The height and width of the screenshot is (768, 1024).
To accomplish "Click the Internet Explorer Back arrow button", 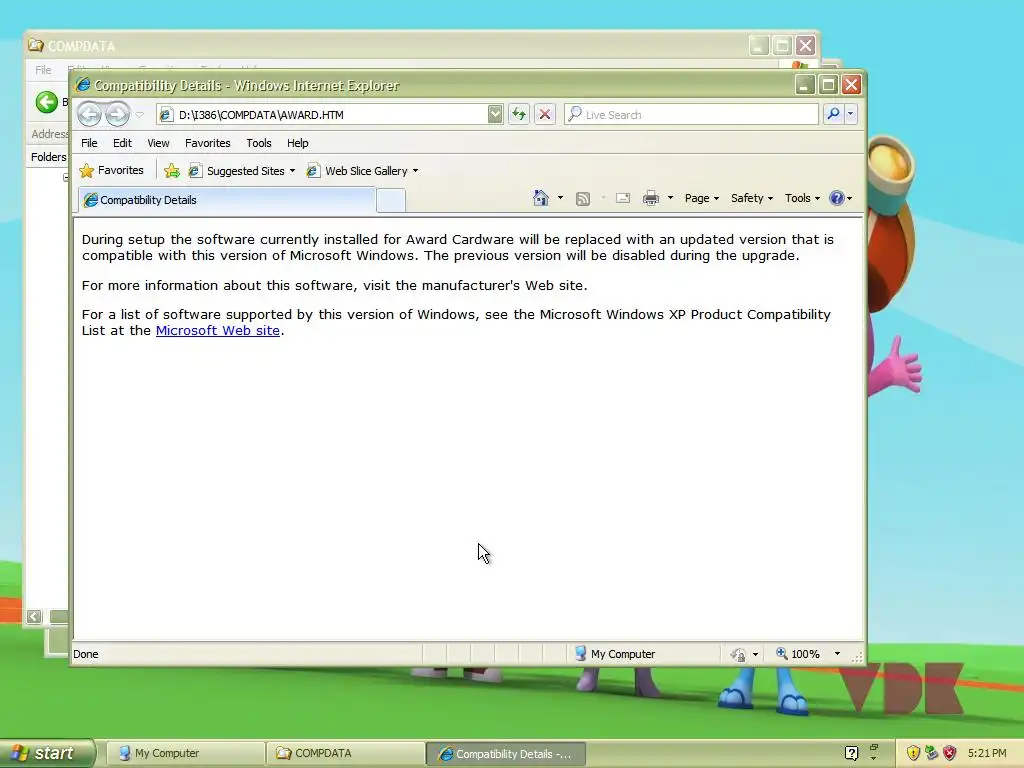I will (x=89, y=115).
